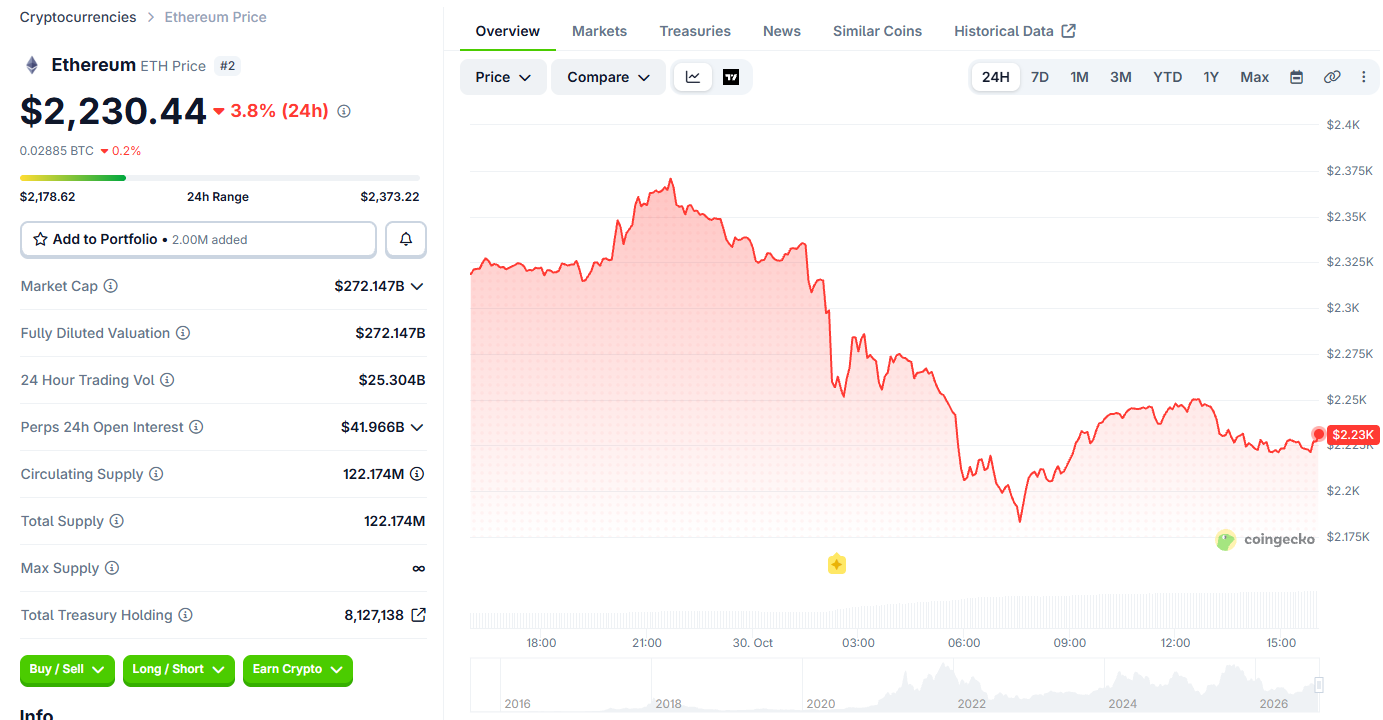The image size is (1383, 720).
Task: Expand Market Cap details chevron
Action: click(x=417, y=286)
